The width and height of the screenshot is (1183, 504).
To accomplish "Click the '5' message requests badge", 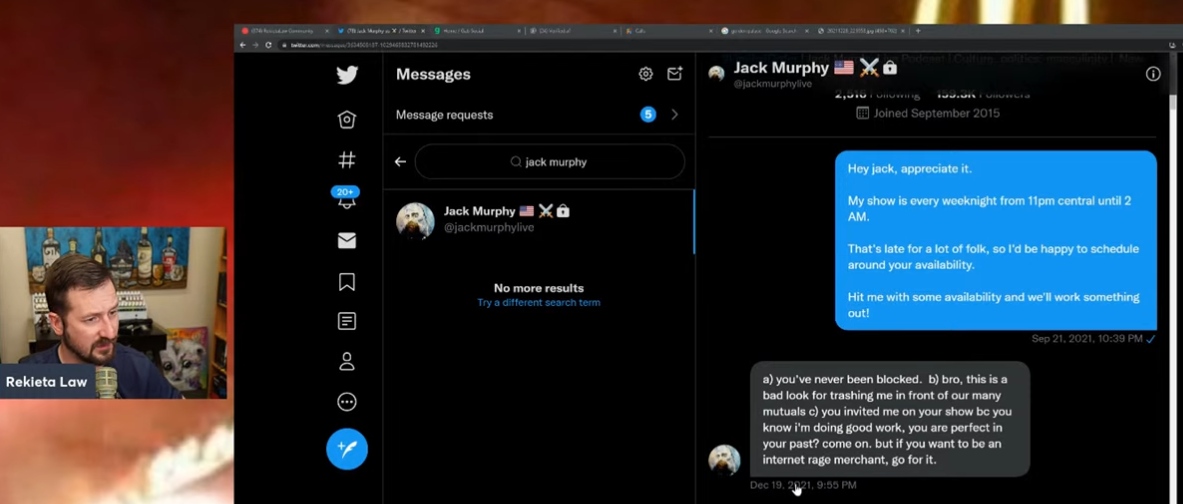I will point(648,115).
